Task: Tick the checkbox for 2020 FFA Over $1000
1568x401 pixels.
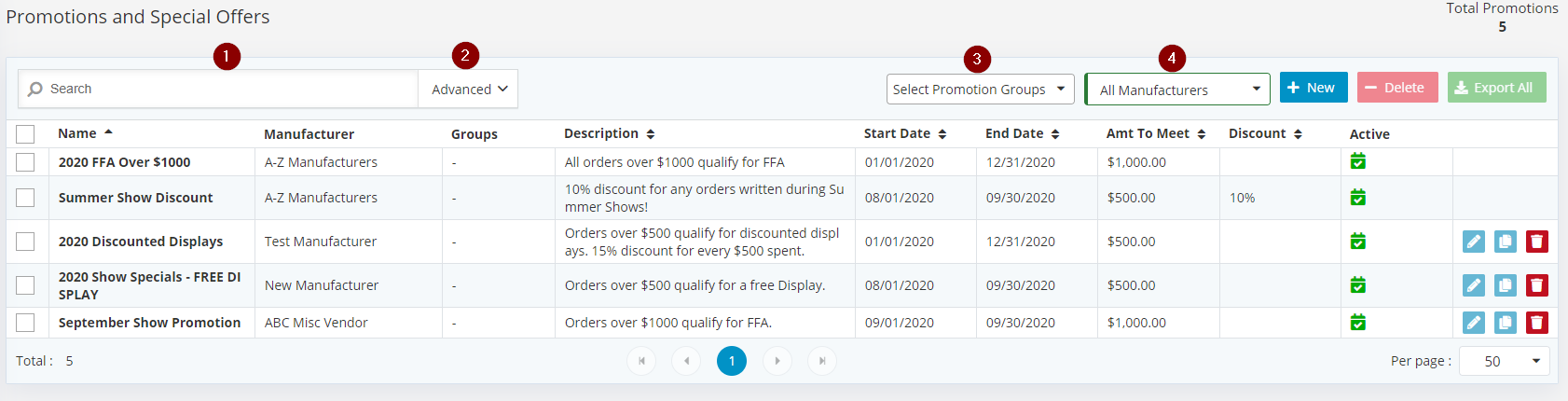Action: (25, 162)
